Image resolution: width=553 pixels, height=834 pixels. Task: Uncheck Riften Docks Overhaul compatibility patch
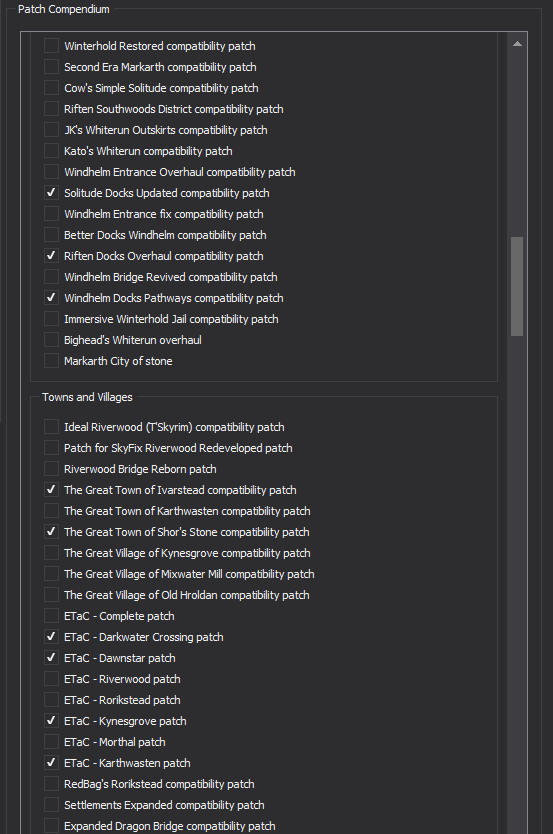click(51, 256)
